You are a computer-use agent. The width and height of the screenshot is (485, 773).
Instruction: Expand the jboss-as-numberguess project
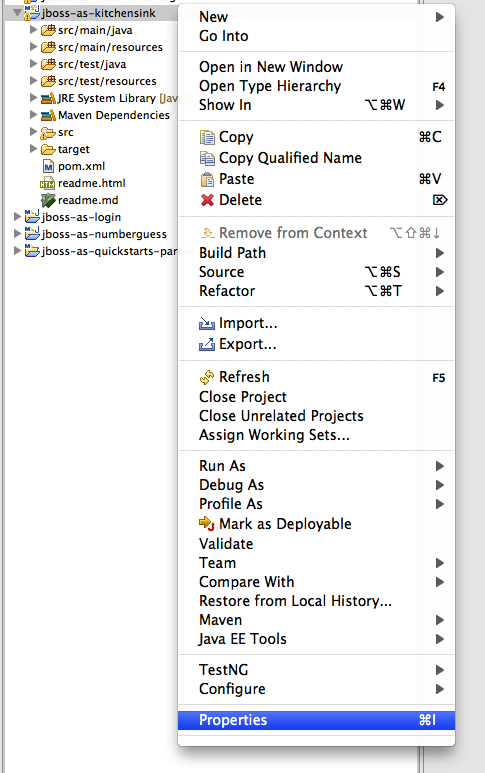pos(17,233)
